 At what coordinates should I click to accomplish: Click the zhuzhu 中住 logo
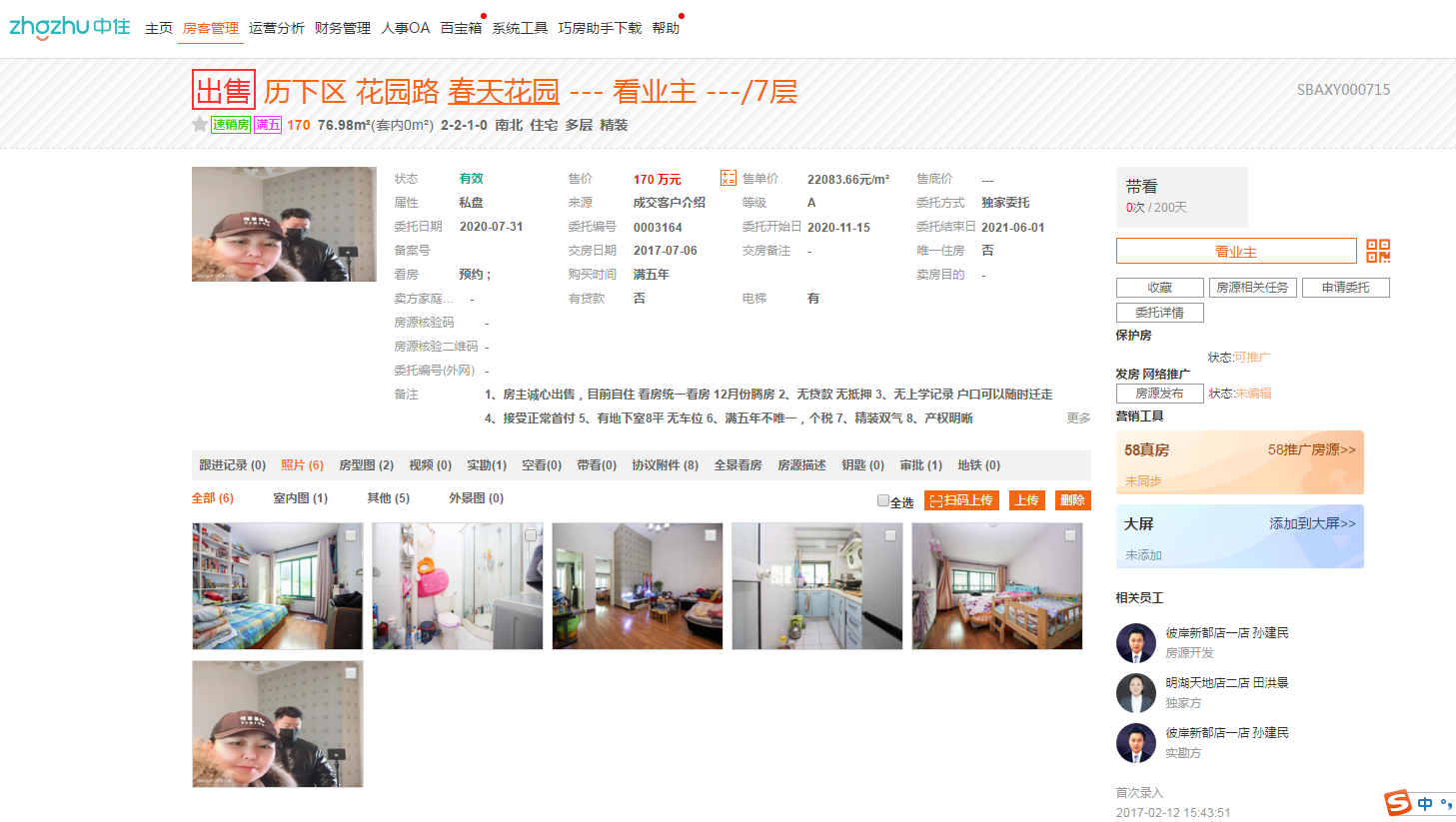(x=70, y=27)
